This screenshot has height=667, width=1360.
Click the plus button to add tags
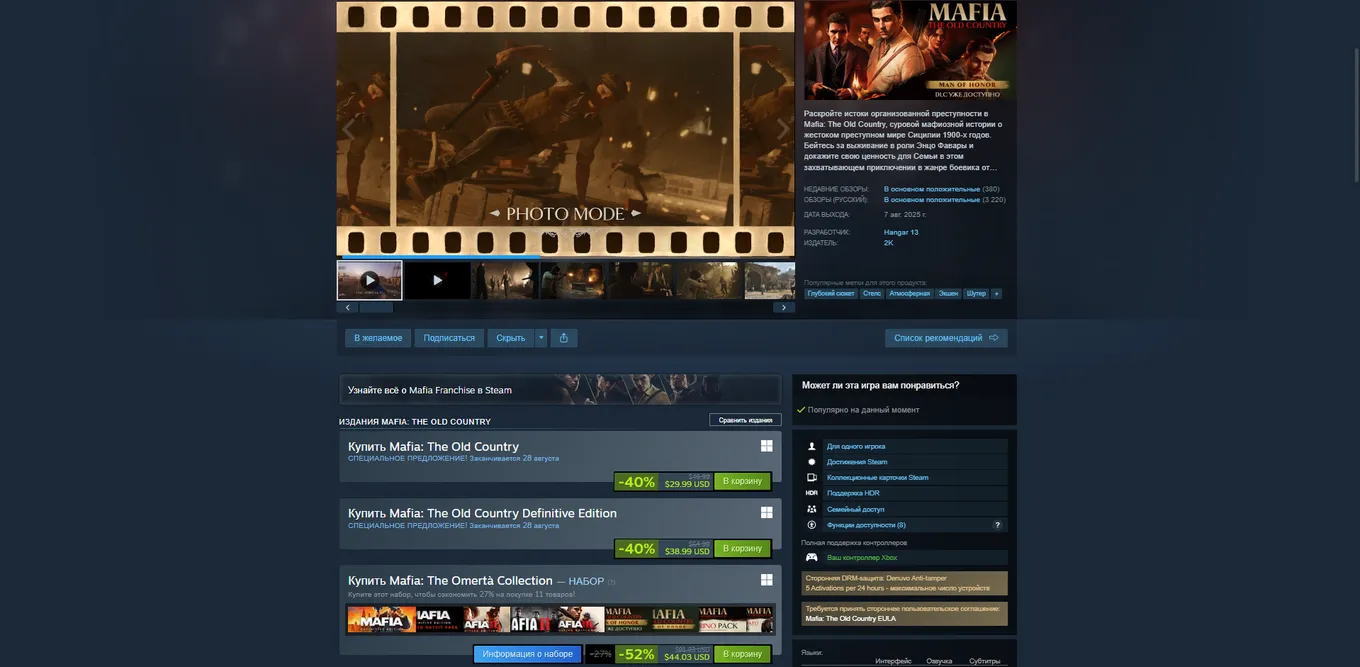(x=996, y=293)
